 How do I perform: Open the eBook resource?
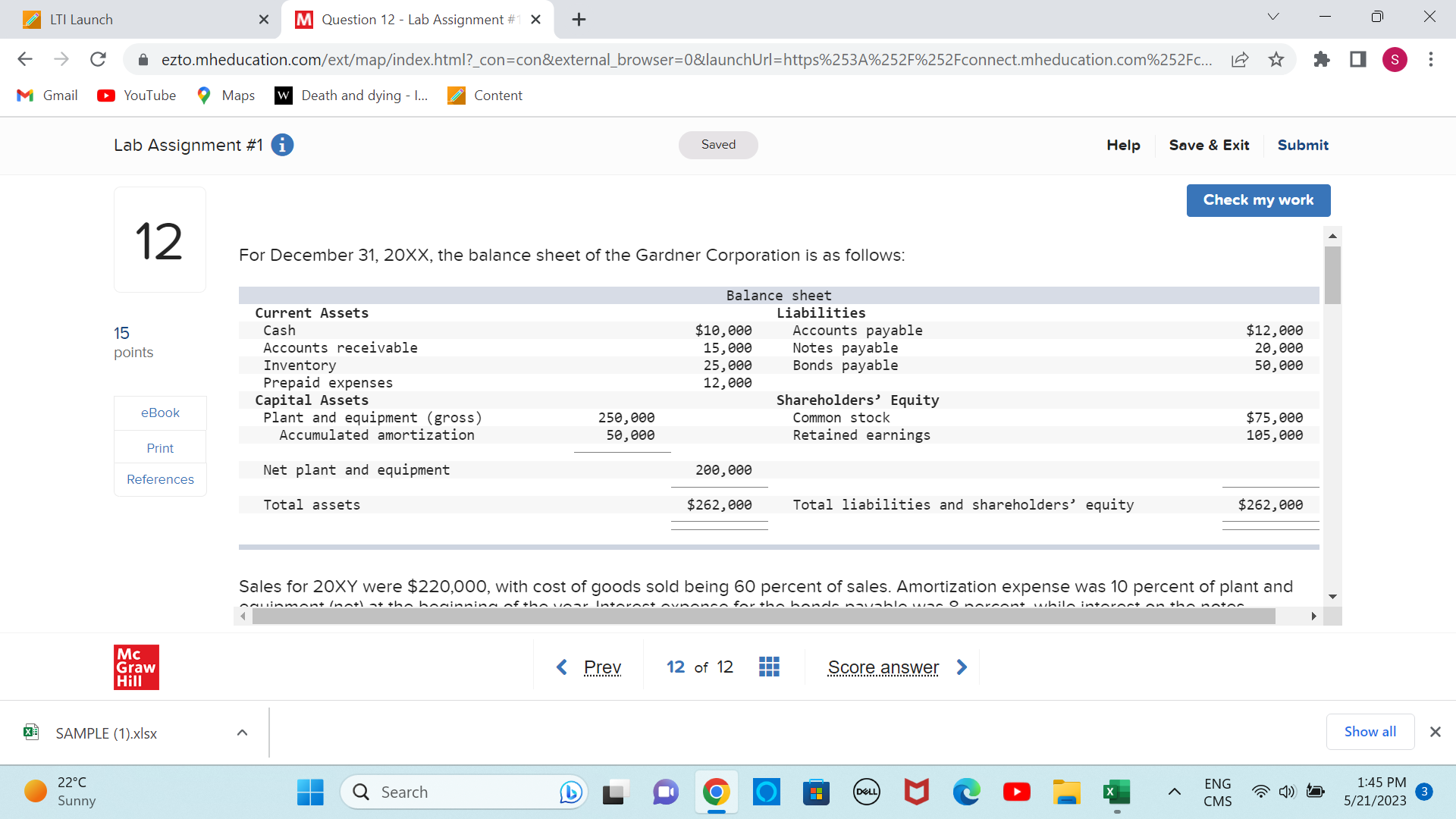(x=160, y=413)
